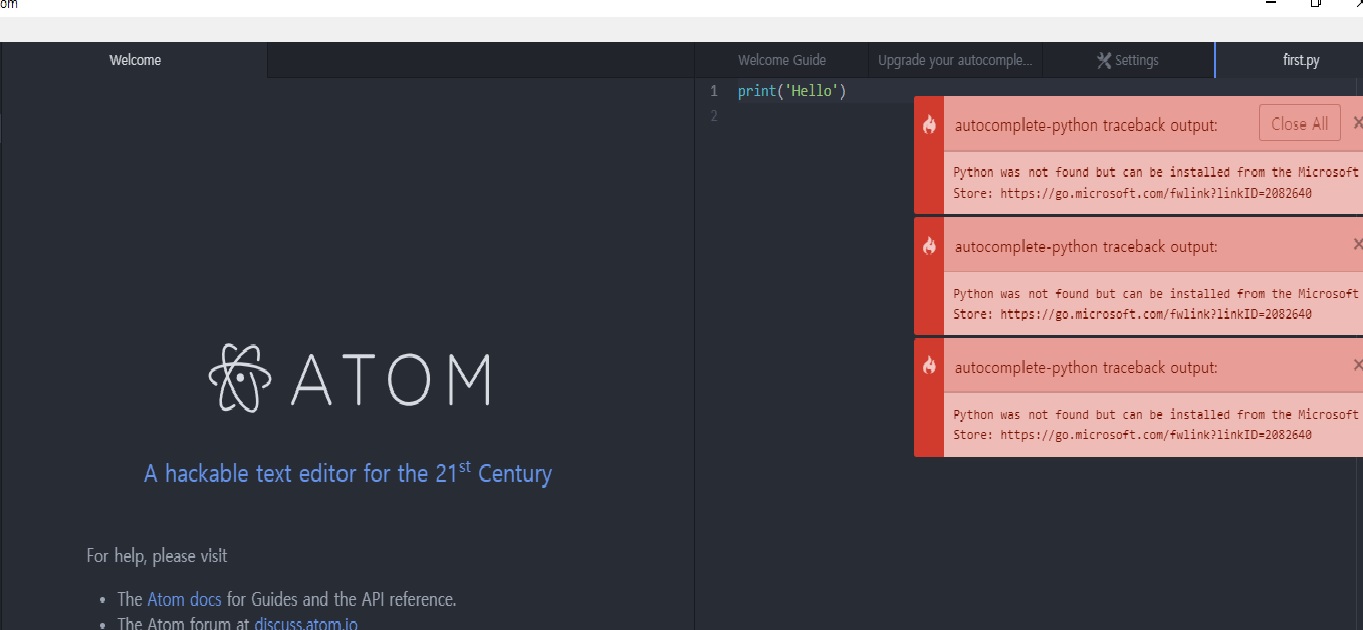Click 'For help, please visit' text
The height and width of the screenshot is (630, 1363).
(x=157, y=555)
